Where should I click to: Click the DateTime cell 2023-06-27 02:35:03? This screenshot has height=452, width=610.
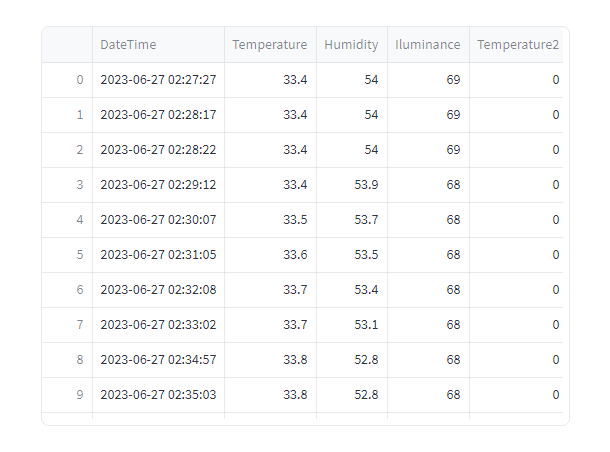click(x=158, y=395)
